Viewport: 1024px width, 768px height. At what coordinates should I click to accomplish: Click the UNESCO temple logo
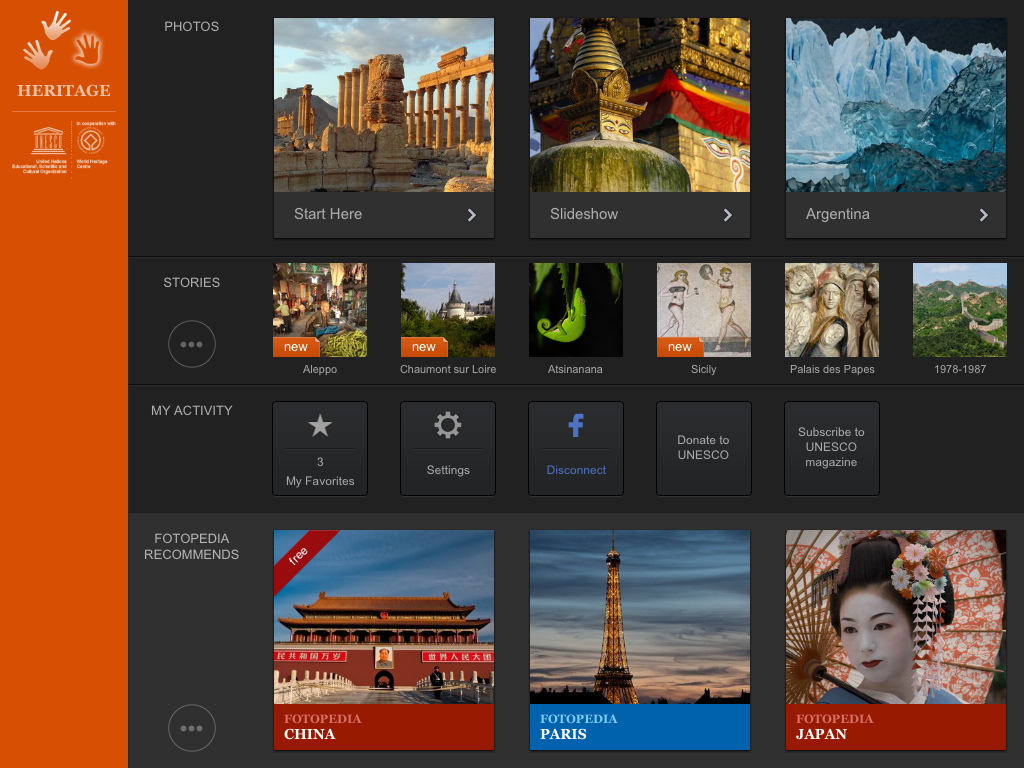click(48, 140)
